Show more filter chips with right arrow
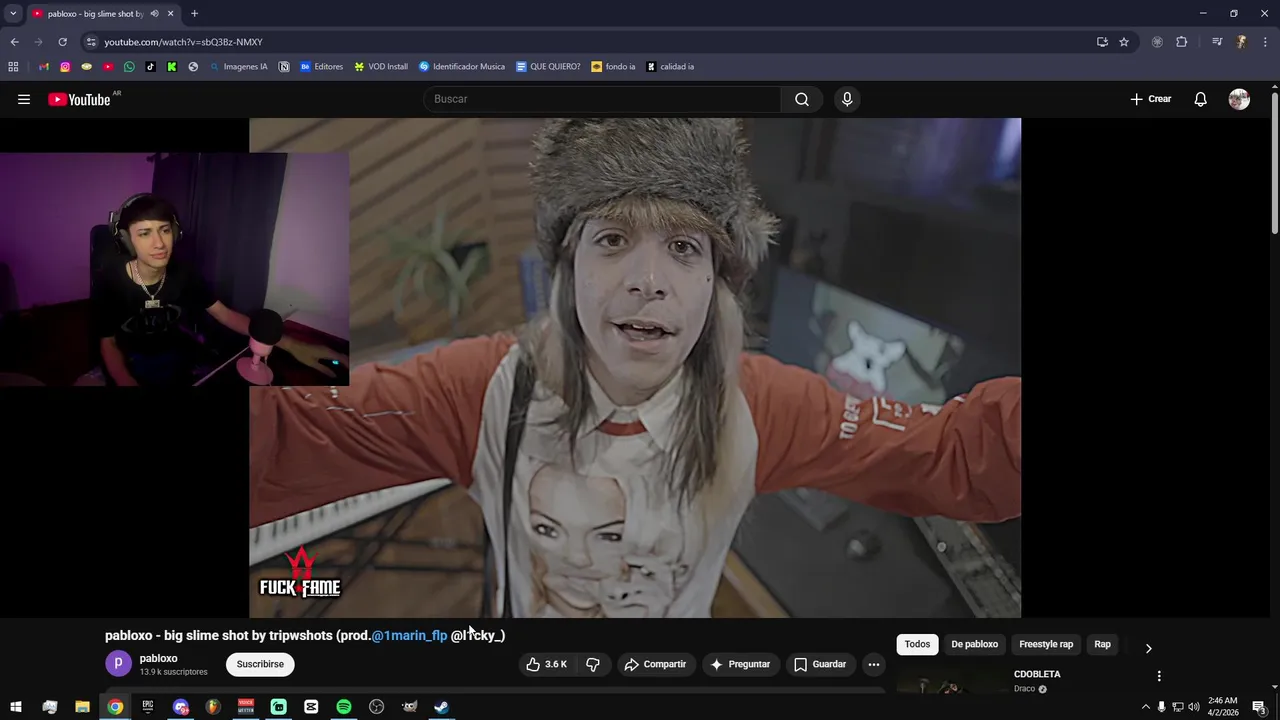This screenshot has width=1280, height=720. (x=1148, y=648)
